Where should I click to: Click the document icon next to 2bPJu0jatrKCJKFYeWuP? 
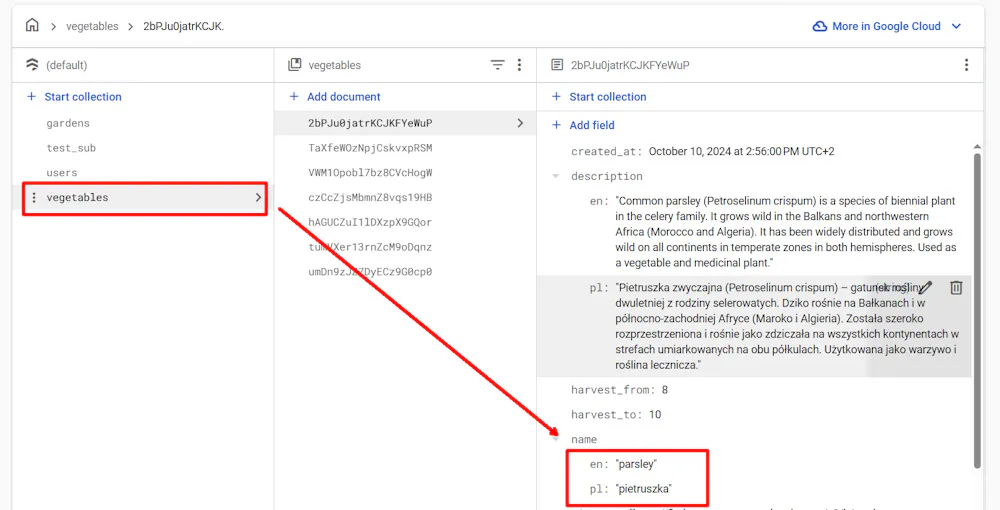point(557,64)
